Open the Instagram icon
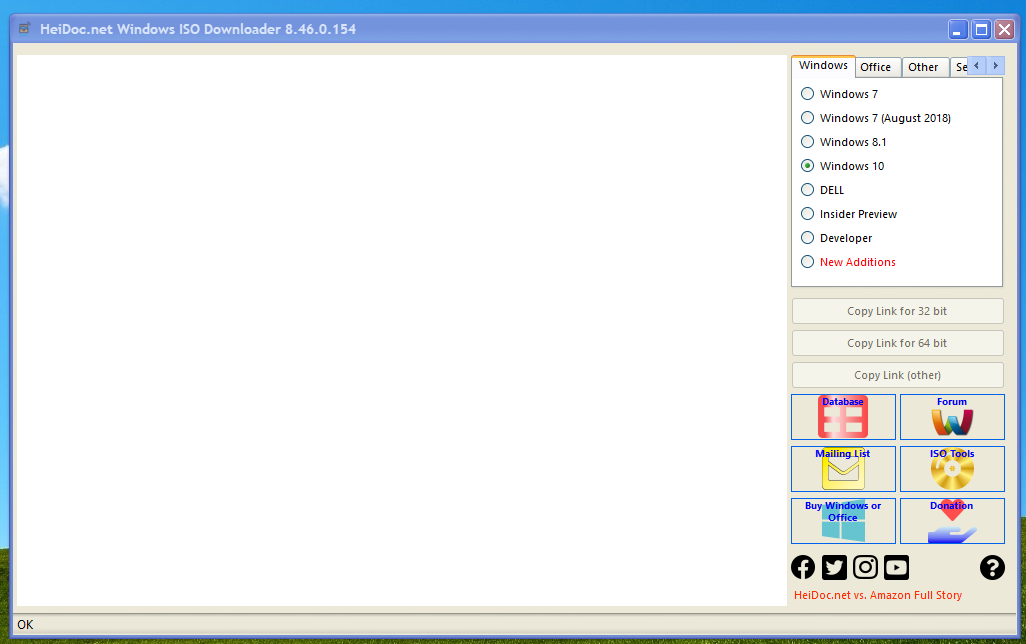Viewport: 1026px width, 644px height. [865, 567]
